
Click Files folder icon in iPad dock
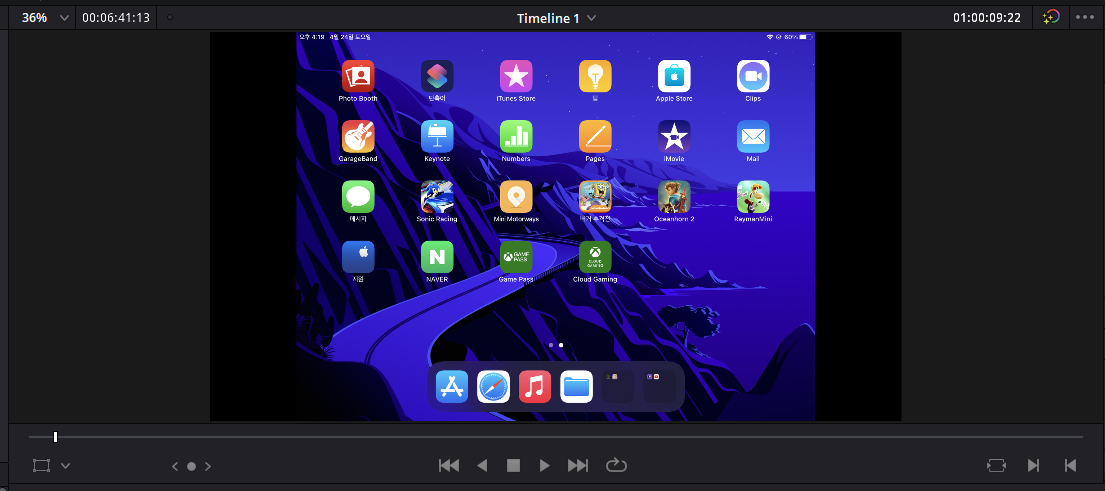click(576, 387)
